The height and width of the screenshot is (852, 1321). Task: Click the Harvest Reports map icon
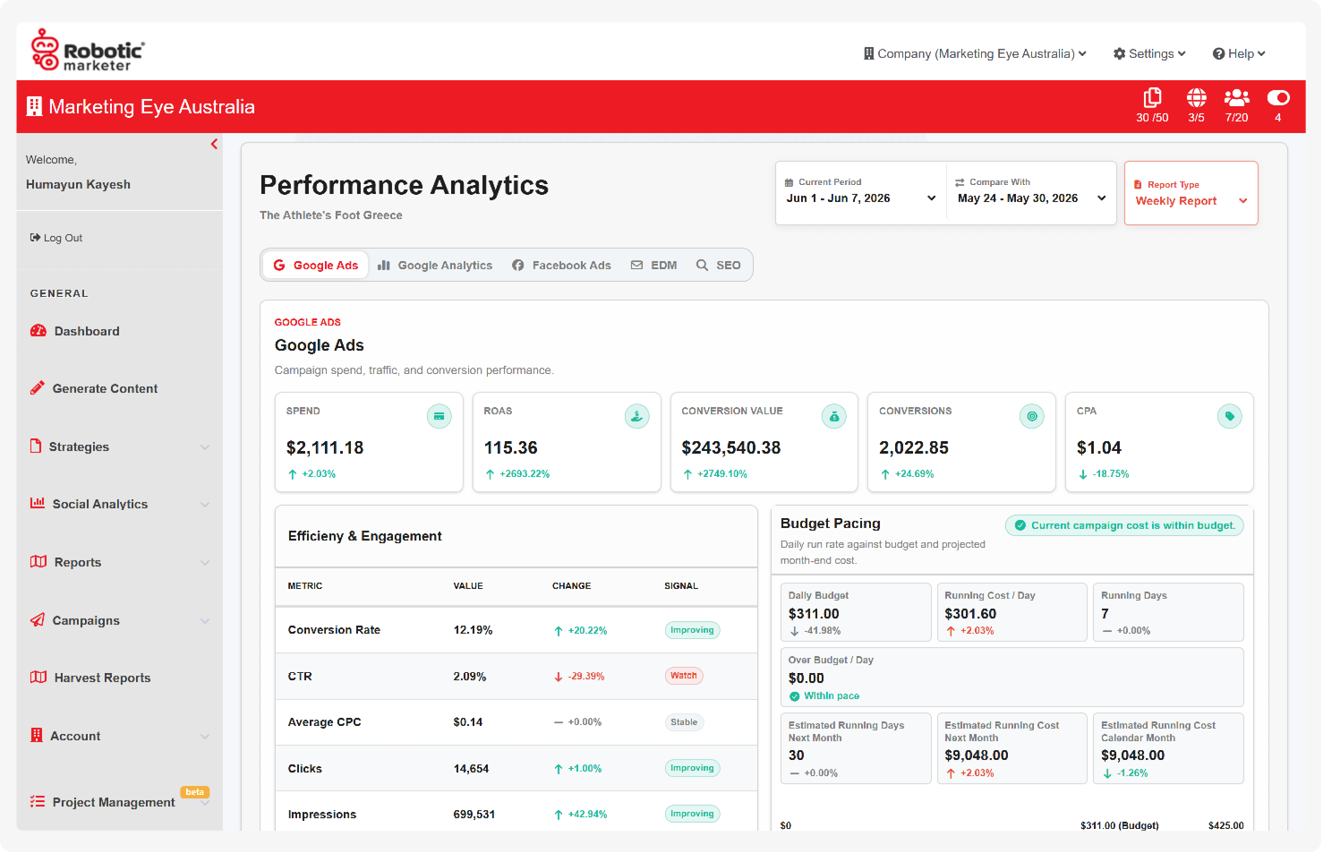coord(38,677)
